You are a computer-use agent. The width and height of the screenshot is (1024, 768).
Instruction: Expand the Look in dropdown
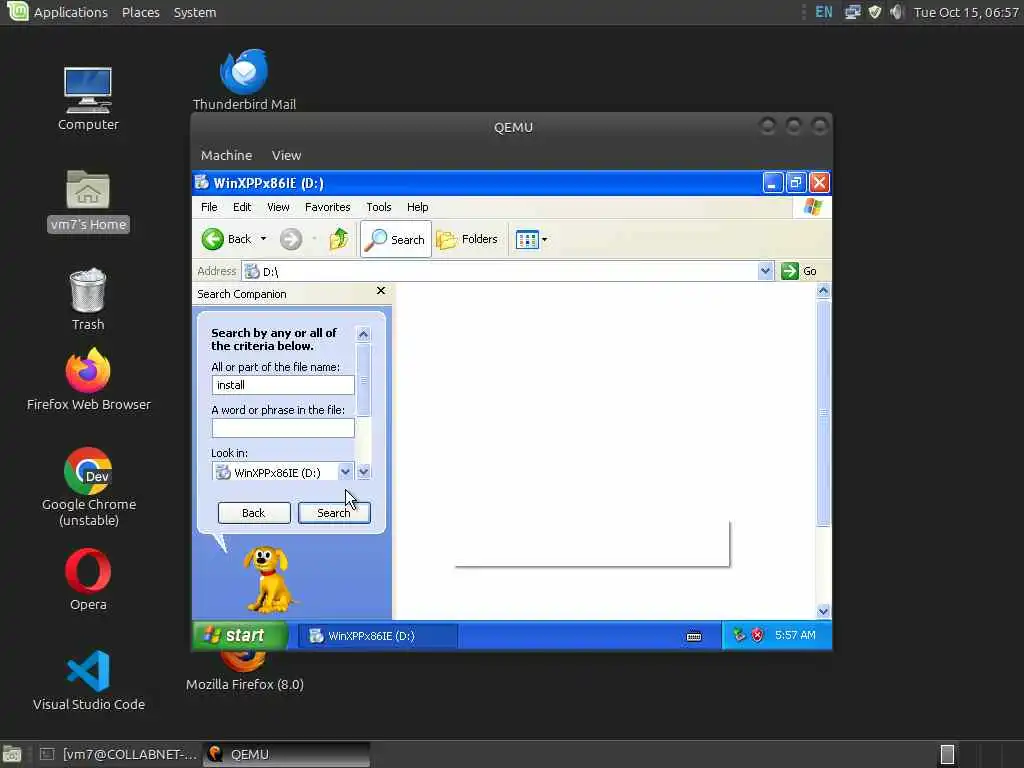coord(345,472)
